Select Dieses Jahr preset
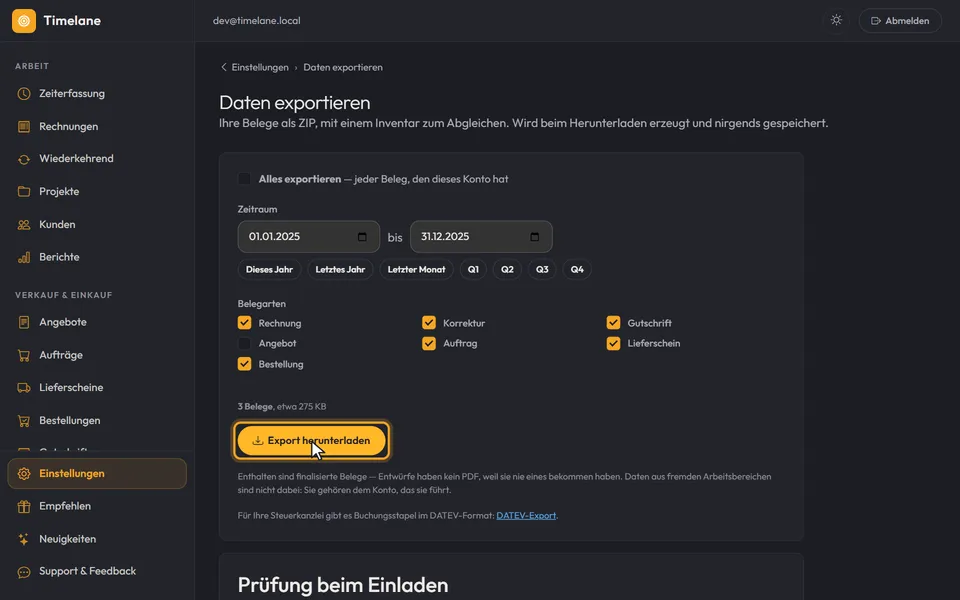960x600 pixels. (x=269, y=269)
